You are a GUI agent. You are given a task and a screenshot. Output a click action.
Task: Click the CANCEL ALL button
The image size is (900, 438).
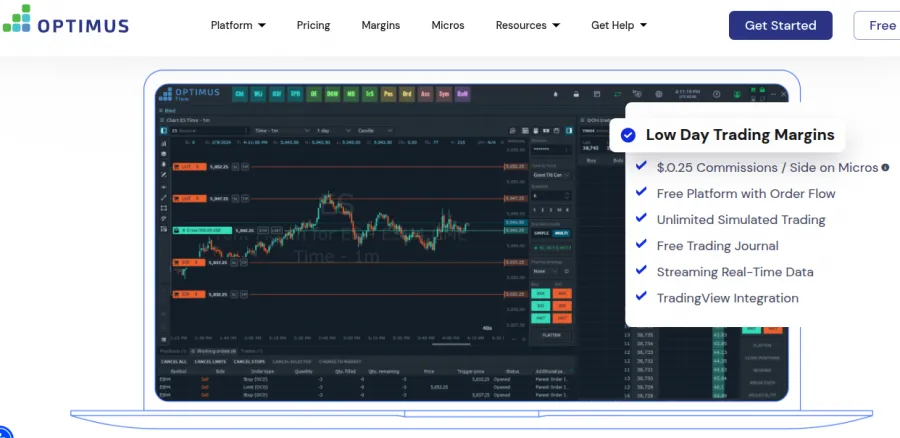[173, 362]
